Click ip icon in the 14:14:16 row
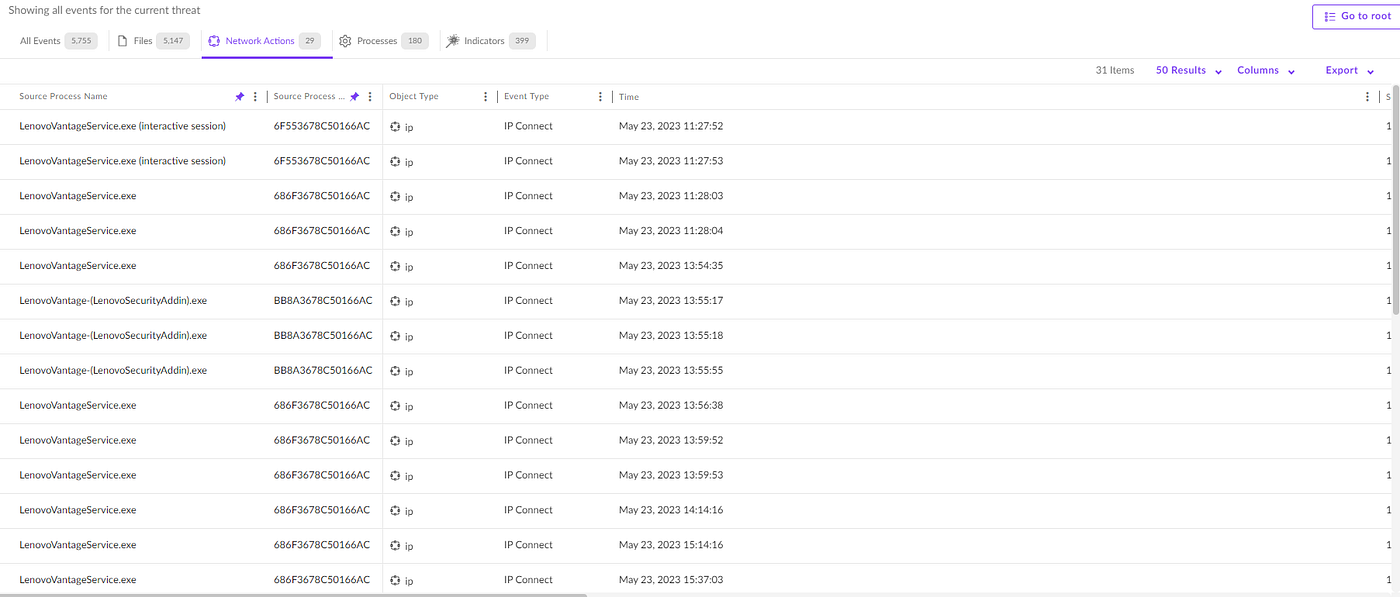 click(x=395, y=511)
